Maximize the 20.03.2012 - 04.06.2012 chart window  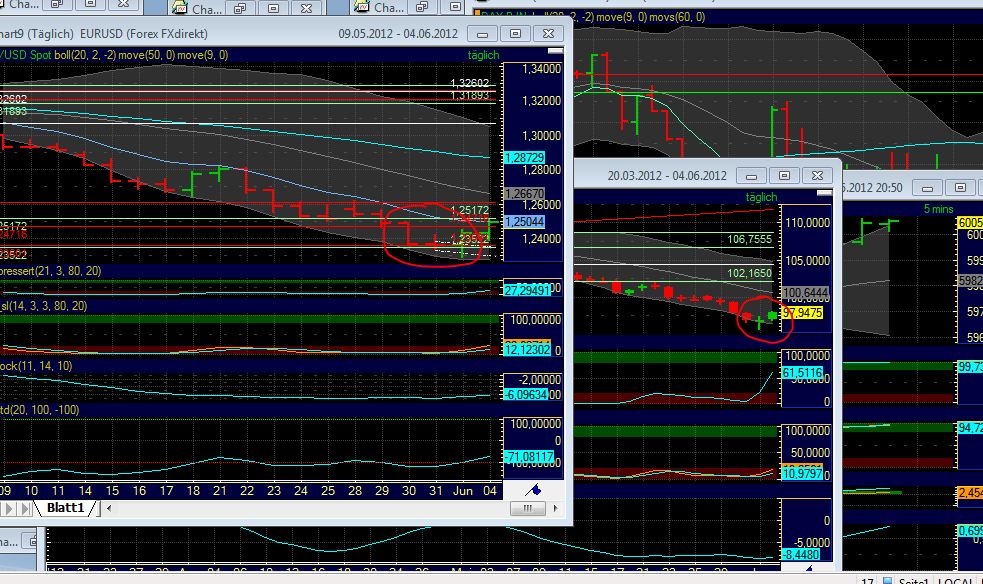tap(784, 175)
